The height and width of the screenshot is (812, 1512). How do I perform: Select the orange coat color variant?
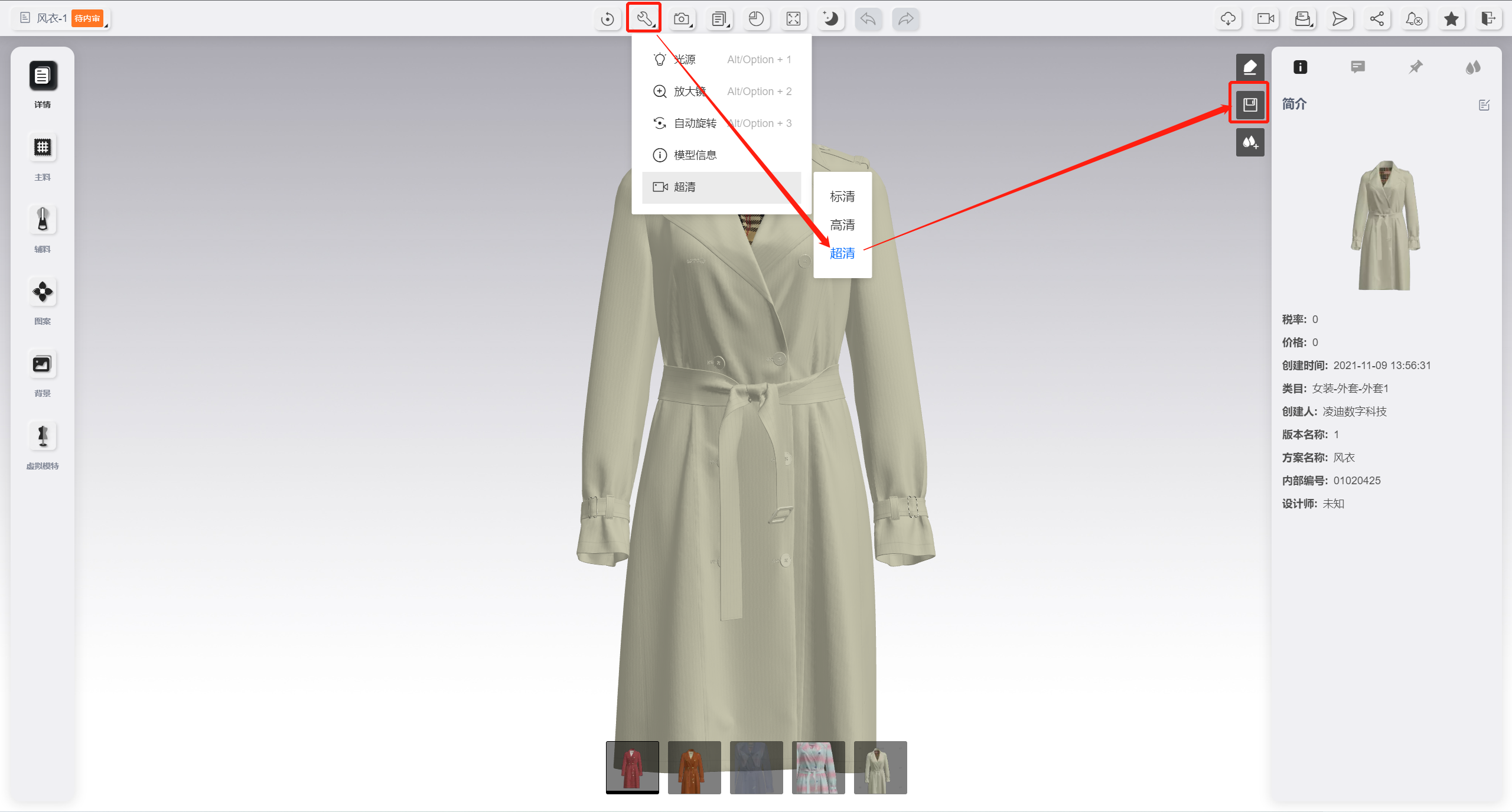pyautogui.click(x=694, y=767)
